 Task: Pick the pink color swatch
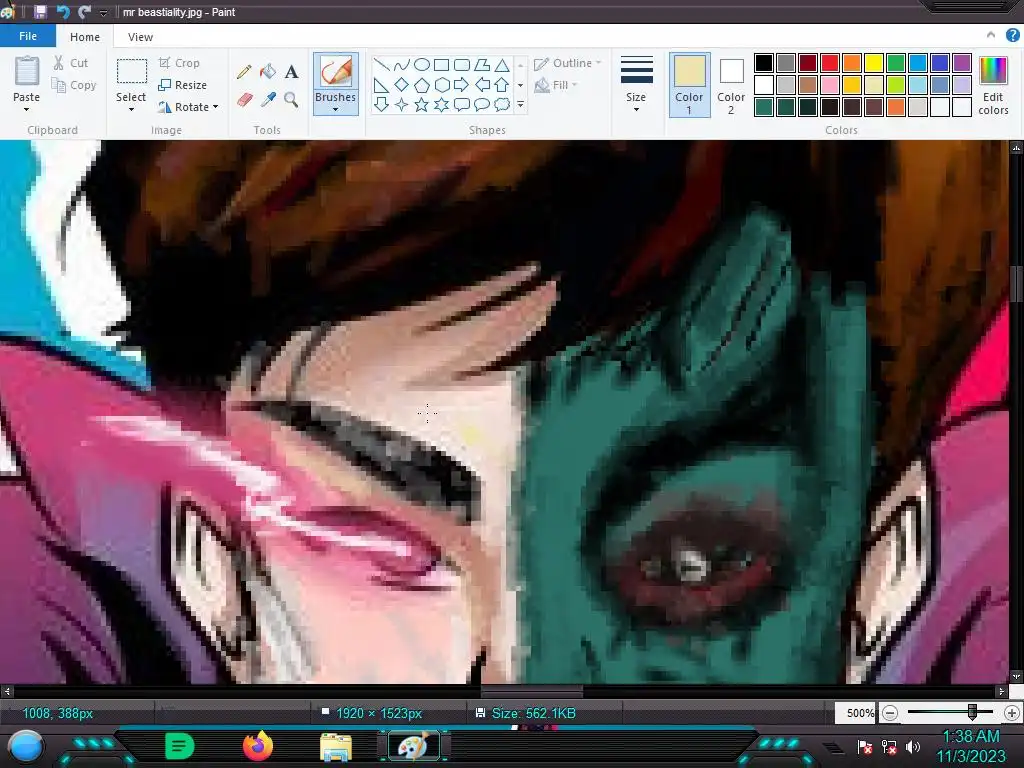(830, 85)
